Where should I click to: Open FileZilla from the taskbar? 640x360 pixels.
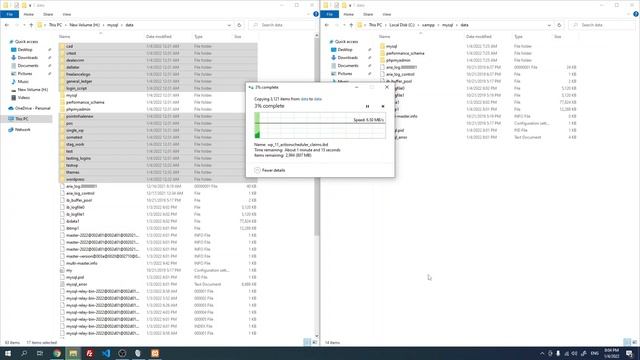tap(89, 353)
